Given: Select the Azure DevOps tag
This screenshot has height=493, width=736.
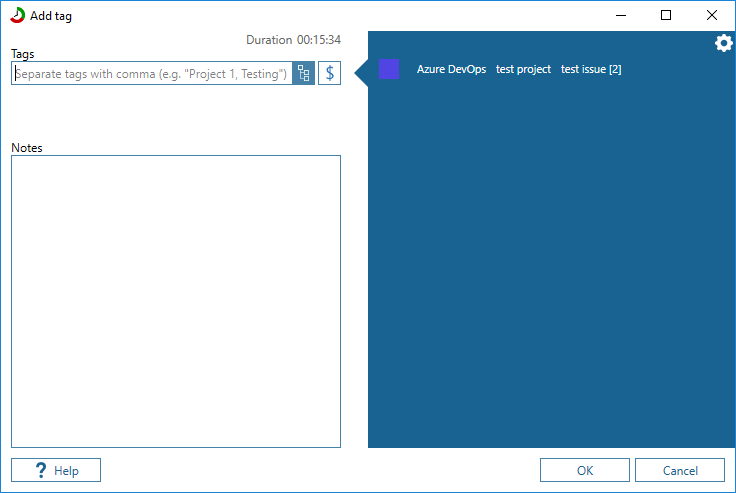Looking at the screenshot, I should point(451,69).
